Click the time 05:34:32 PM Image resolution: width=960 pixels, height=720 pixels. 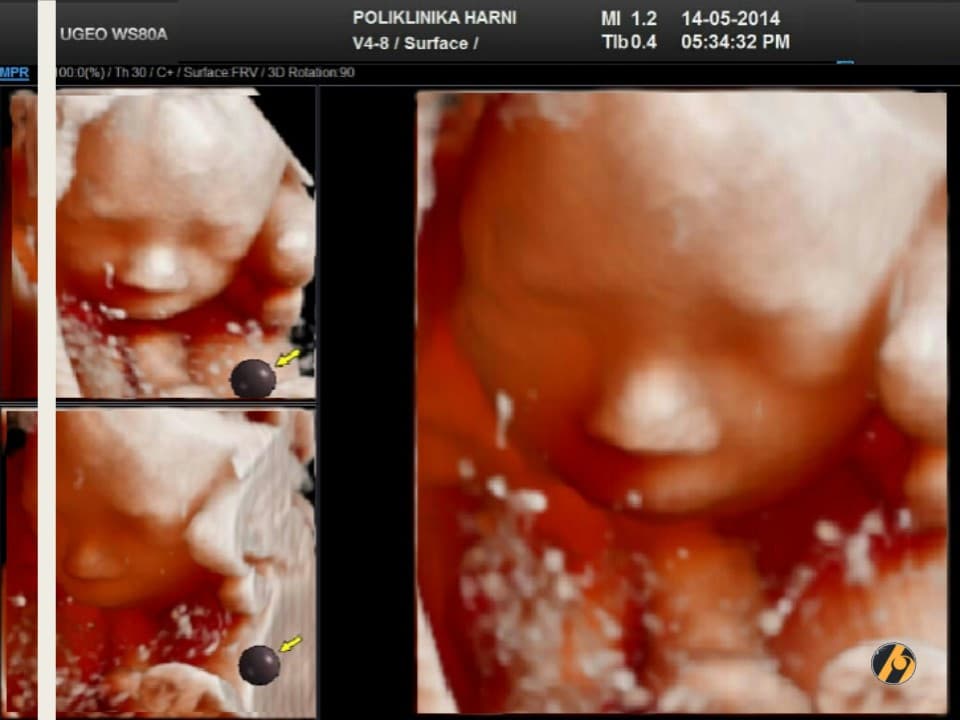coord(735,42)
